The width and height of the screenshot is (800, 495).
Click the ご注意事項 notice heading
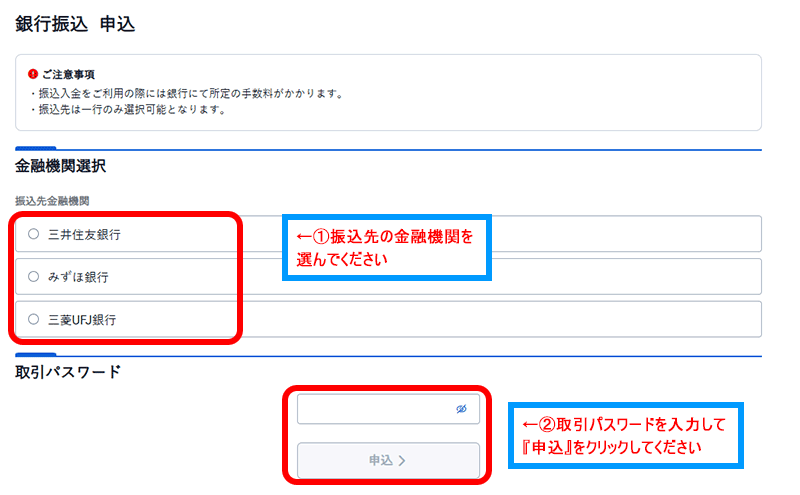coord(68,75)
